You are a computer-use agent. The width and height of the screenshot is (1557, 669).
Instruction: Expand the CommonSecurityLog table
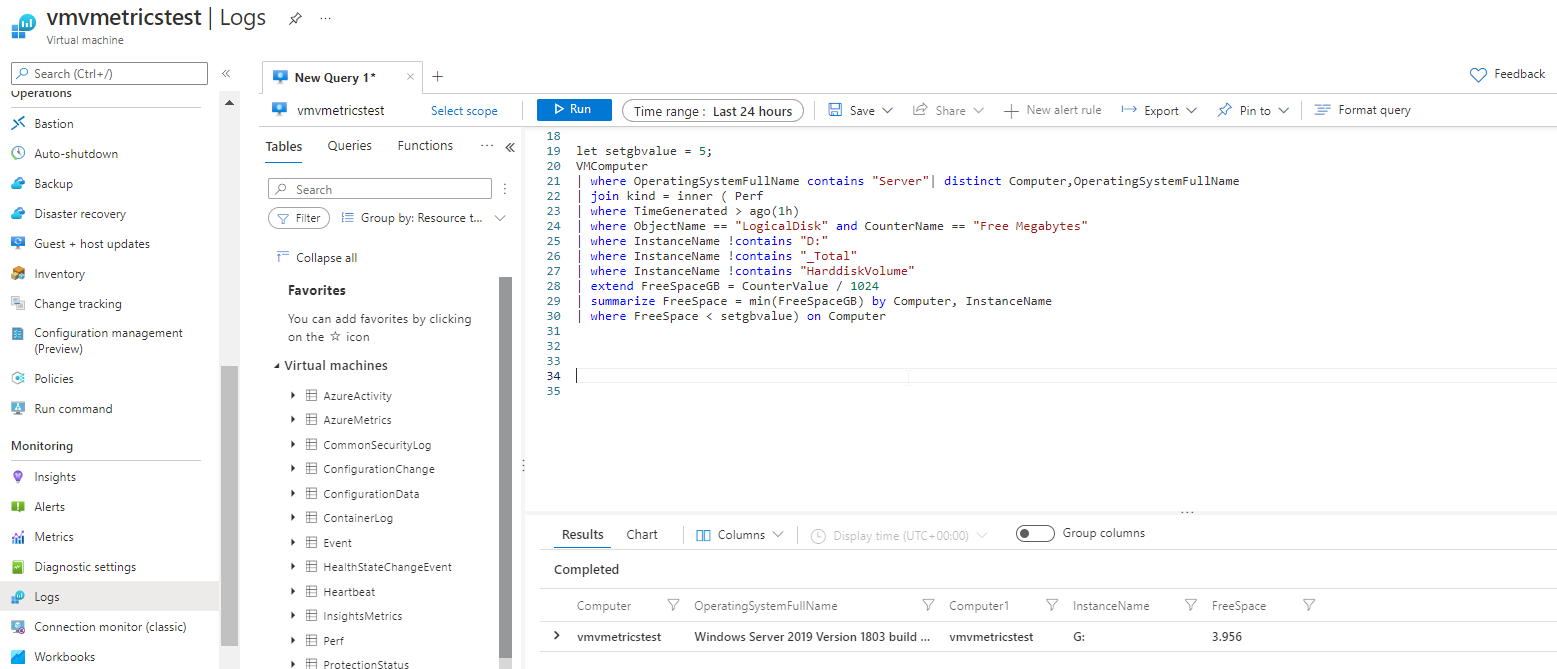(x=293, y=444)
